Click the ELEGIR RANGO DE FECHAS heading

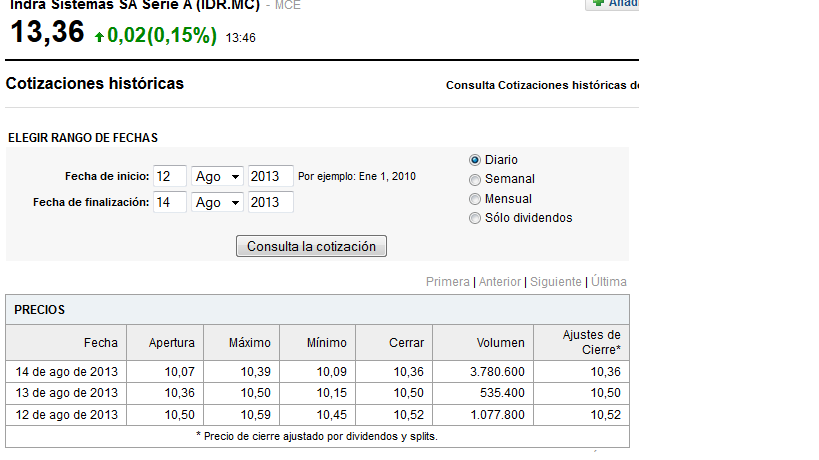click(x=83, y=138)
